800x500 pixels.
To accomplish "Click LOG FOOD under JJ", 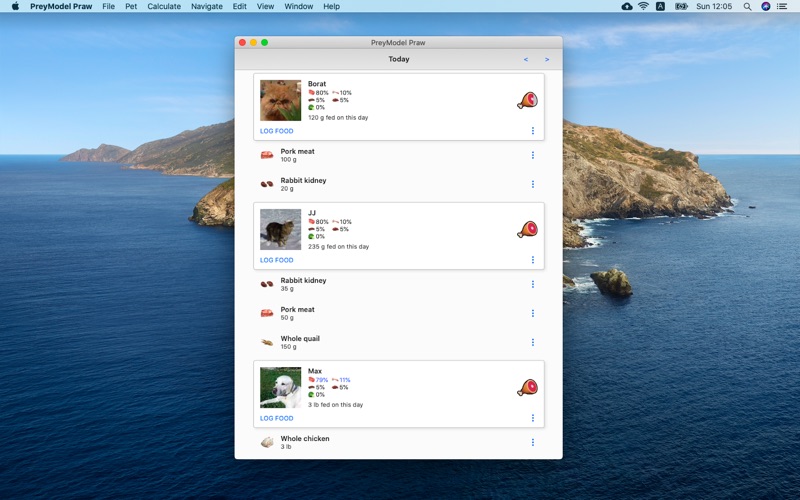I will [277, 260].
